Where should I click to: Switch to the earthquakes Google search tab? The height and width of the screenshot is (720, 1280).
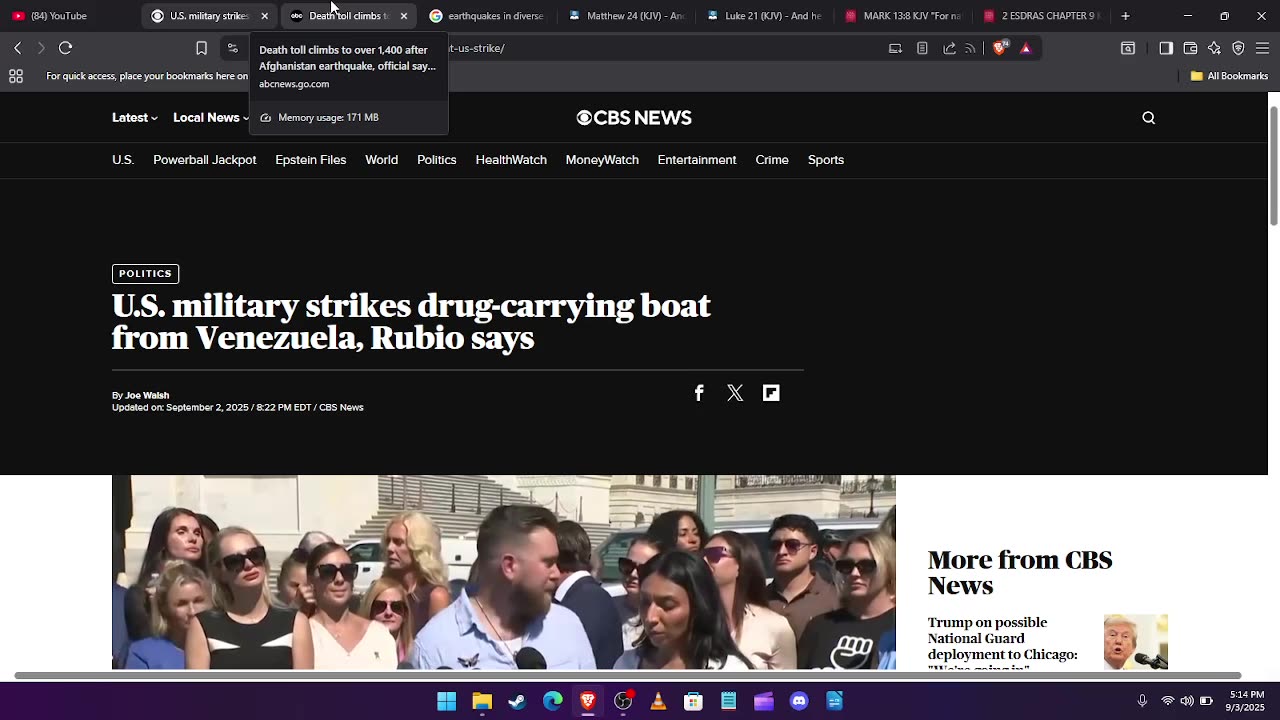(x=487, y=16)
